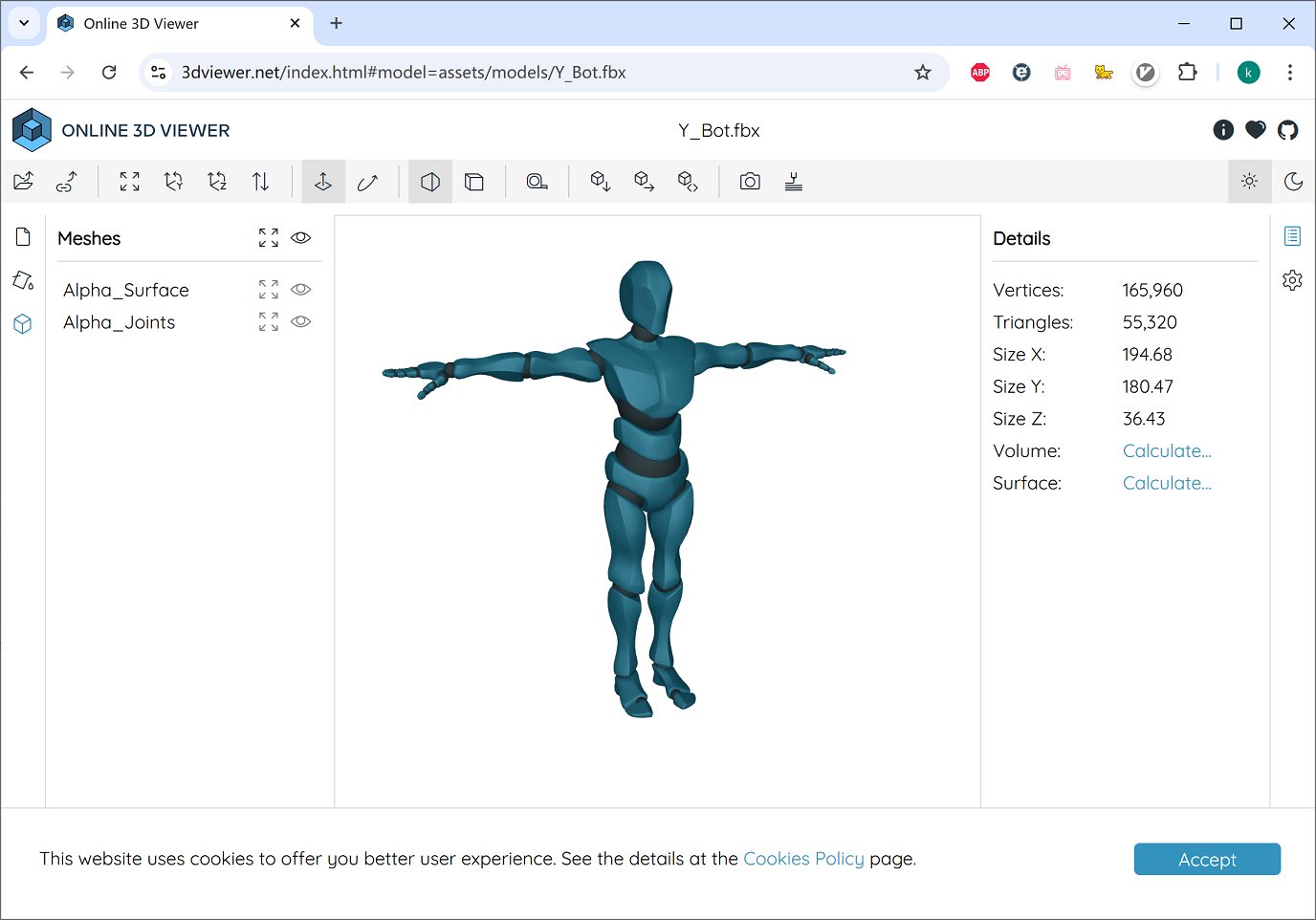Click the Share model icon

(644, 181)
